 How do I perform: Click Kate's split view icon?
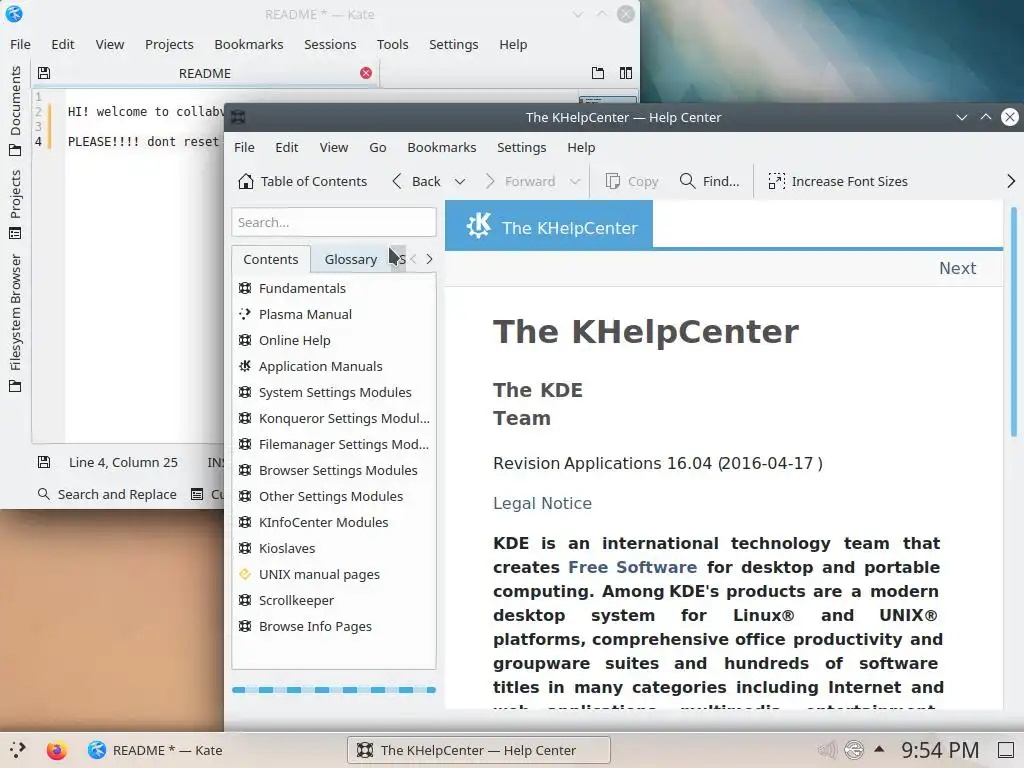click(x=626, y=73)
